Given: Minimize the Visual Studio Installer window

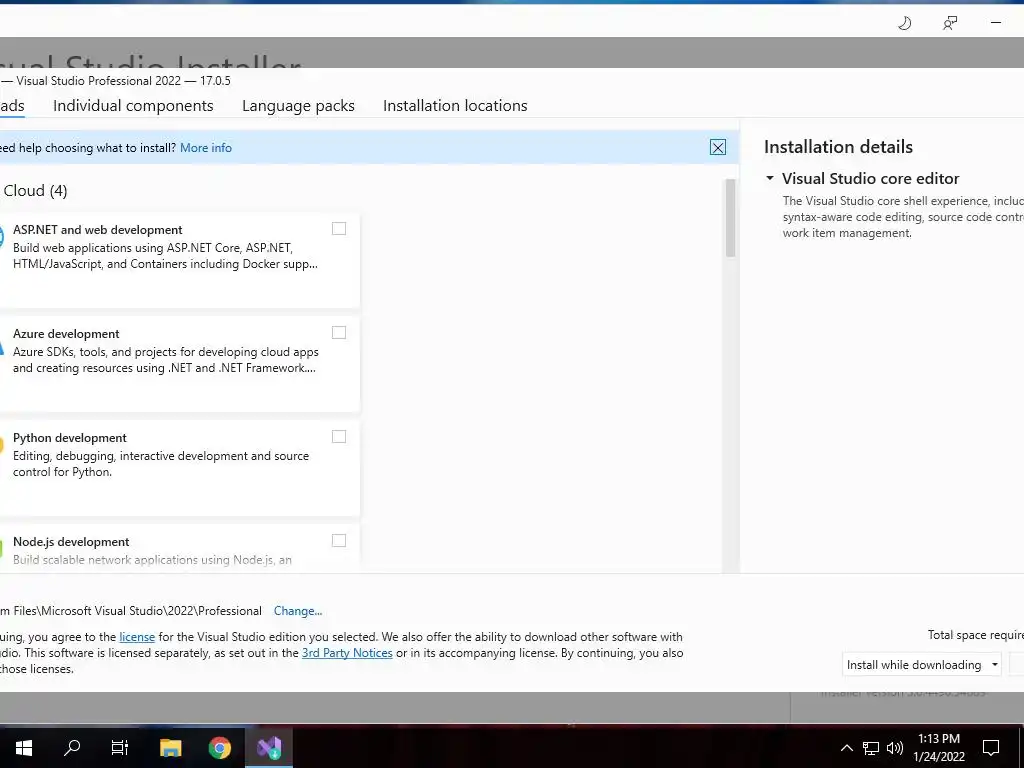Looking at the screenshot, I should pyautogui.click(x=996, y=23).
